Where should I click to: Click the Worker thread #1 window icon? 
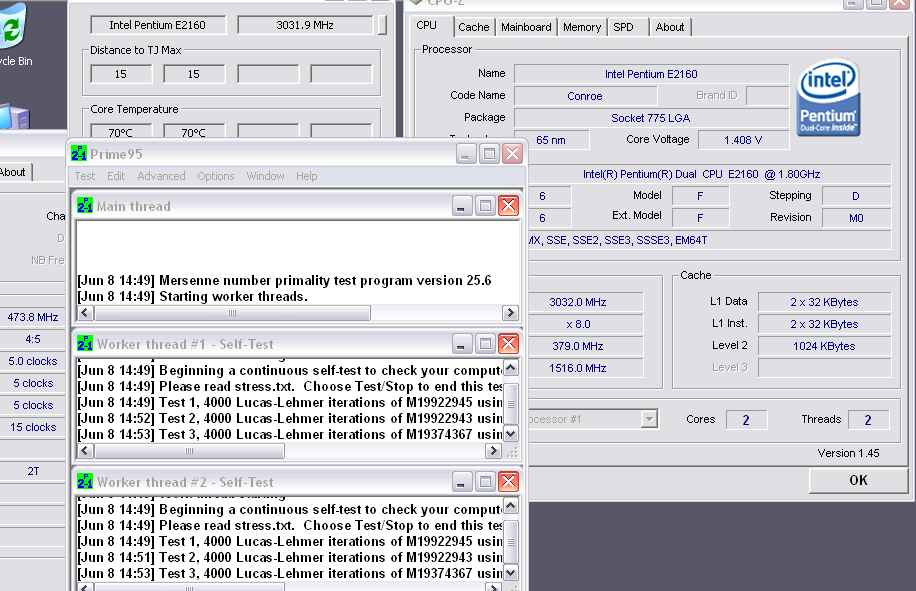click(85, 344)
